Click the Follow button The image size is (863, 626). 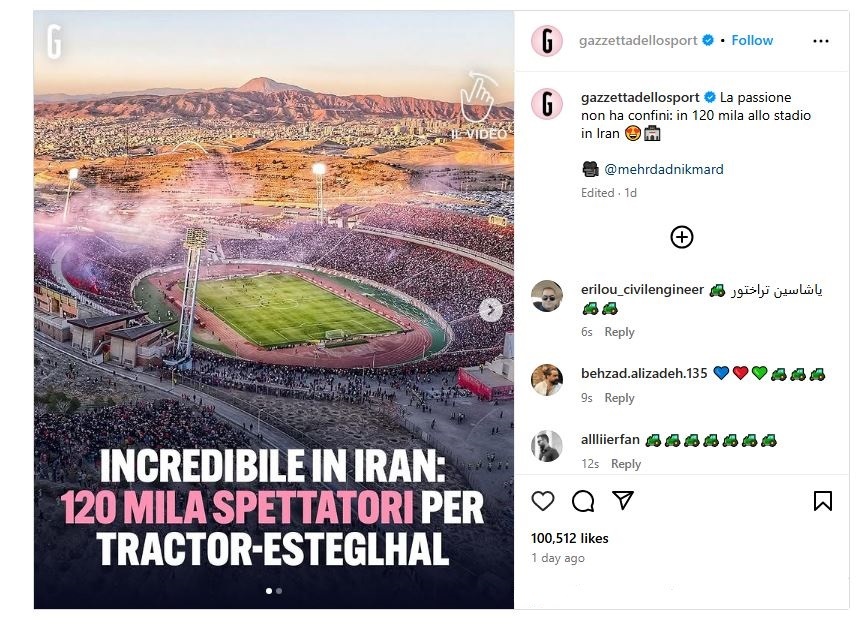point(752,41)
